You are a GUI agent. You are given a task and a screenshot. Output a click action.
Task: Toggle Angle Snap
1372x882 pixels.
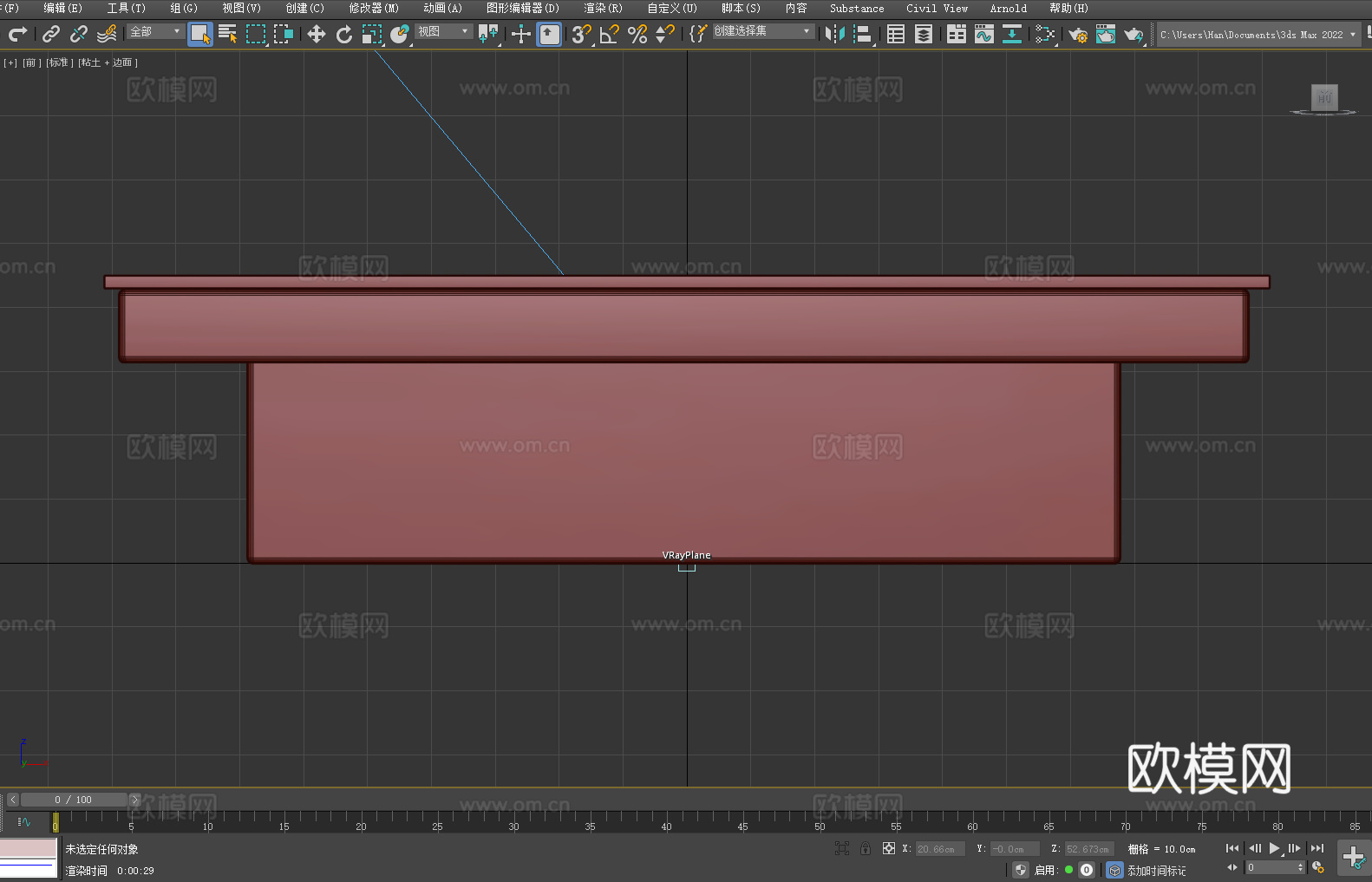(x=610, y=34)
